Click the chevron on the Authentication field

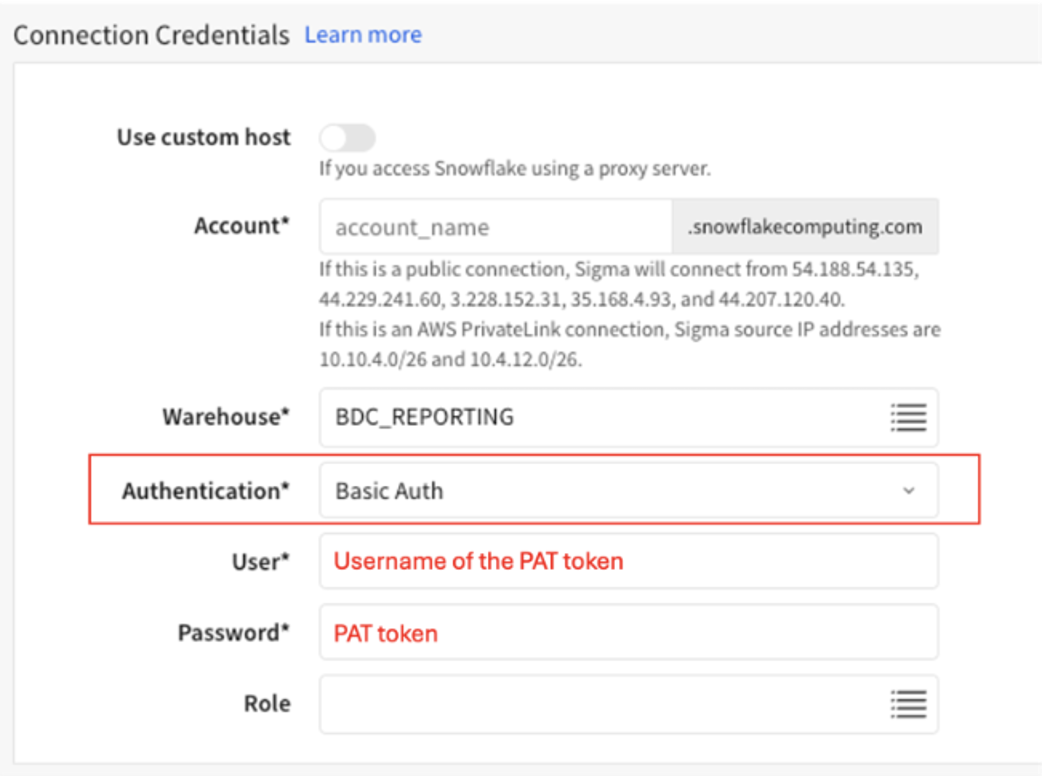pos(908,490)
